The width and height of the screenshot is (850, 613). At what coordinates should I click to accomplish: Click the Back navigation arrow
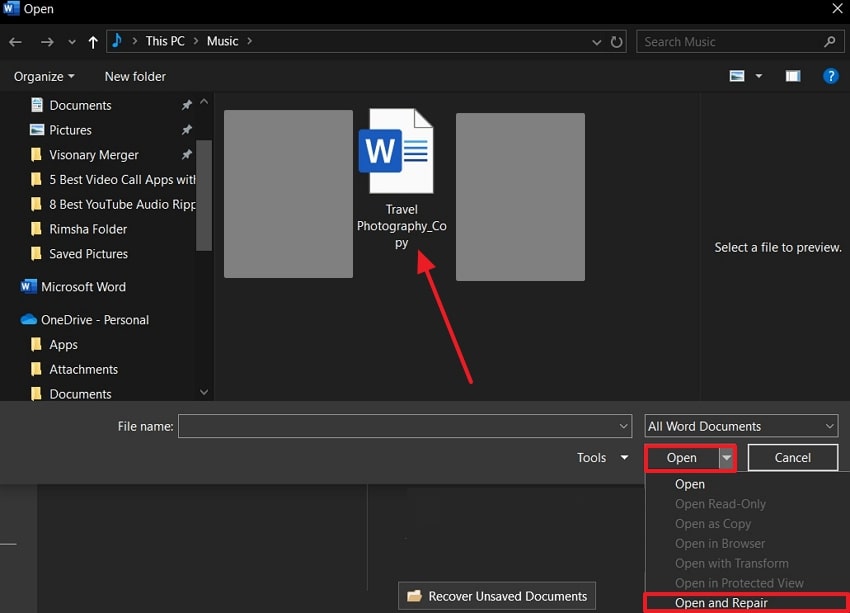[15, 42]
